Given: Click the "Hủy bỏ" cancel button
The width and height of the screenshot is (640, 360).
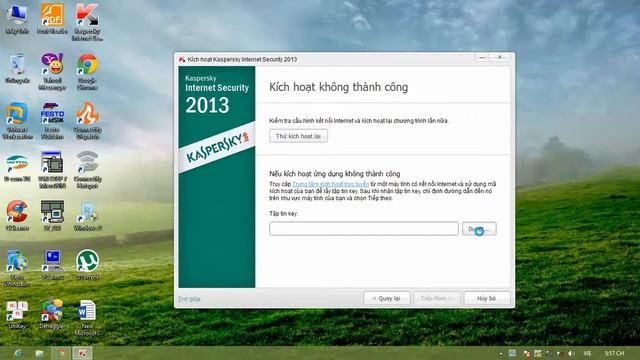Looking at the screenshot, I should (487, 298).
